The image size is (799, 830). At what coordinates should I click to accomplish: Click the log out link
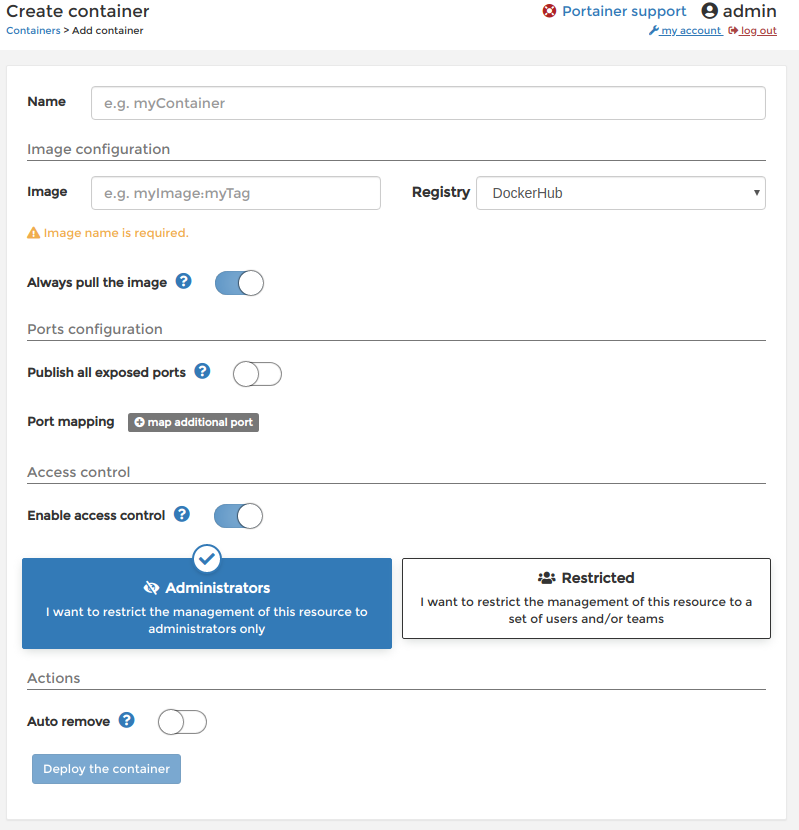point(758,31)
